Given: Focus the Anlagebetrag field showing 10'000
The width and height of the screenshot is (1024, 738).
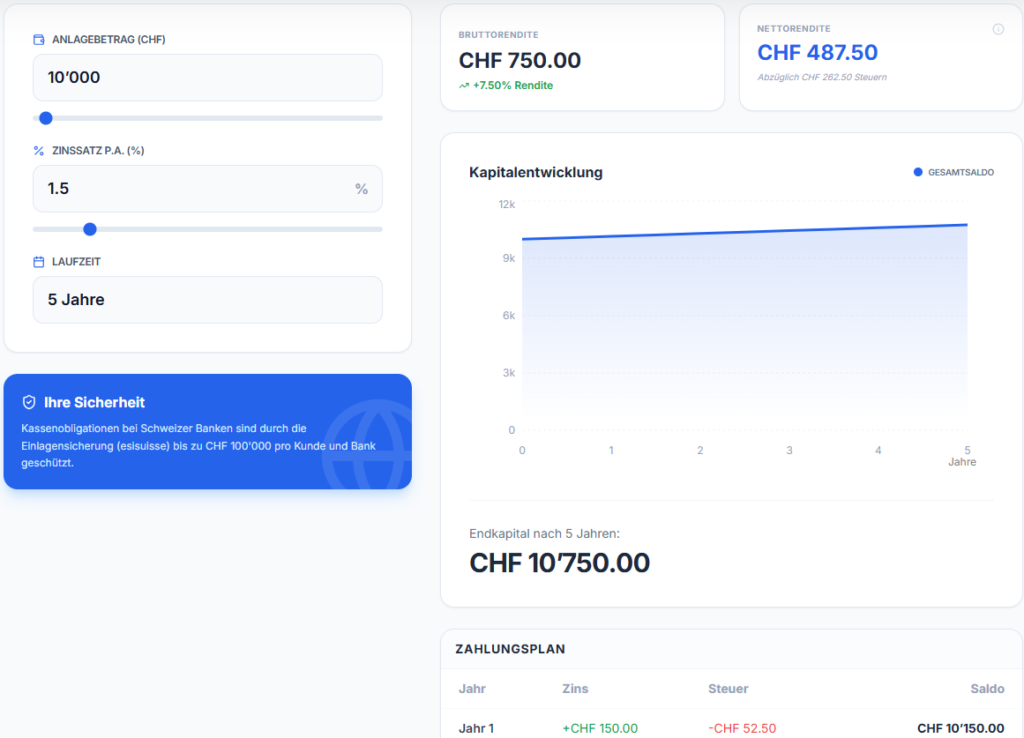Looking at the screenshot, I should point(207,77).
